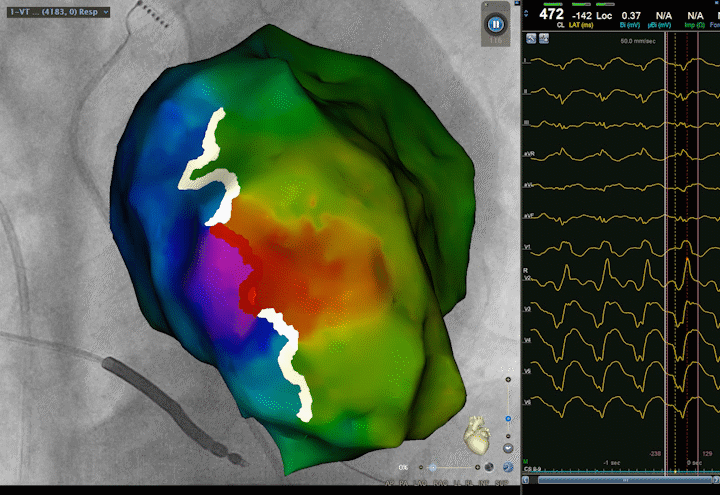Click the aVR lead label
This screenshot has width=720, height=495.
(529, 154)
